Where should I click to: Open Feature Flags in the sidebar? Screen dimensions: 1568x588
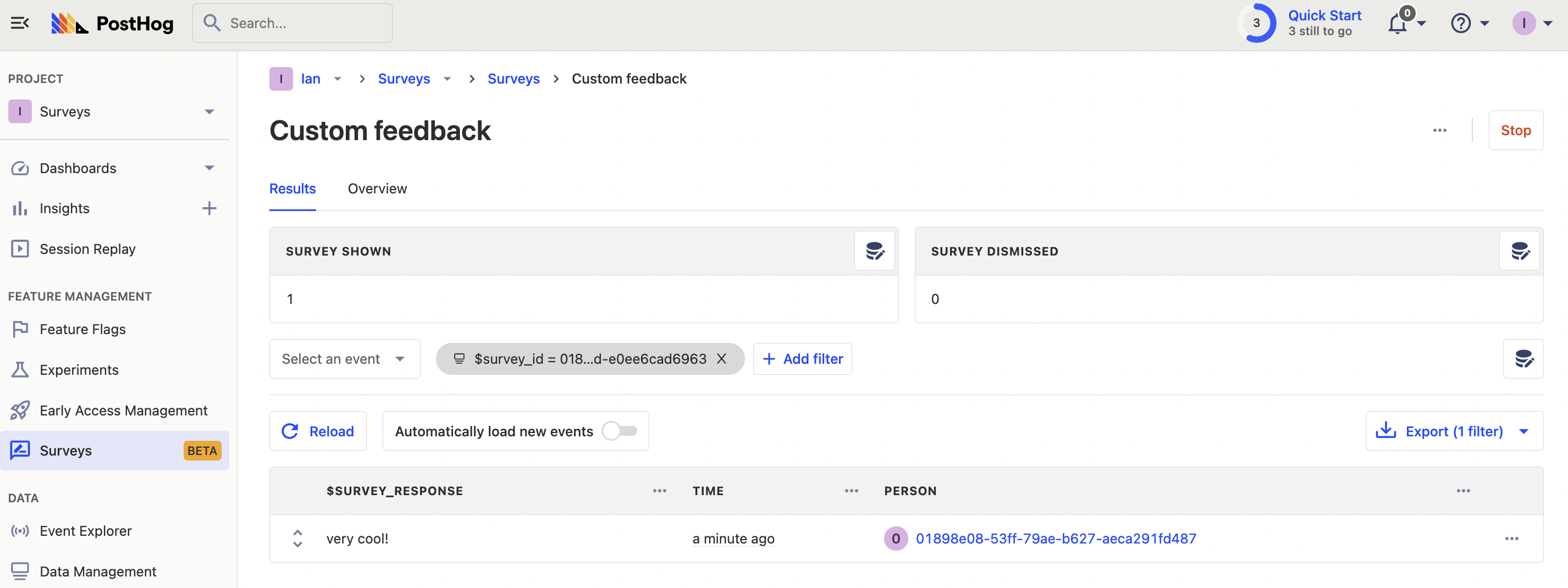pyautogui.click(x=83, y=329)
